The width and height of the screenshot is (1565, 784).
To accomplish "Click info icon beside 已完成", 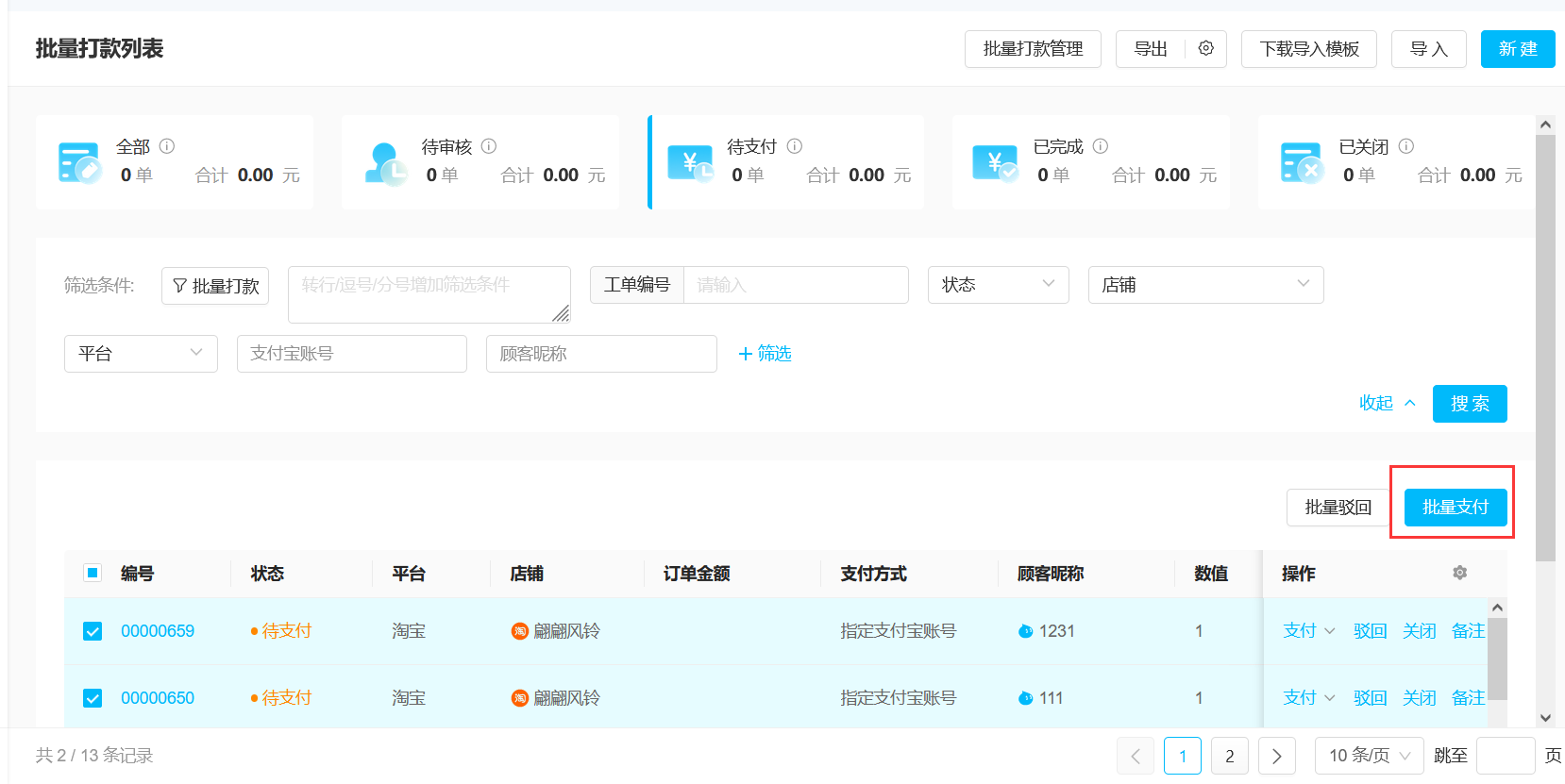I will (1101, 146).
